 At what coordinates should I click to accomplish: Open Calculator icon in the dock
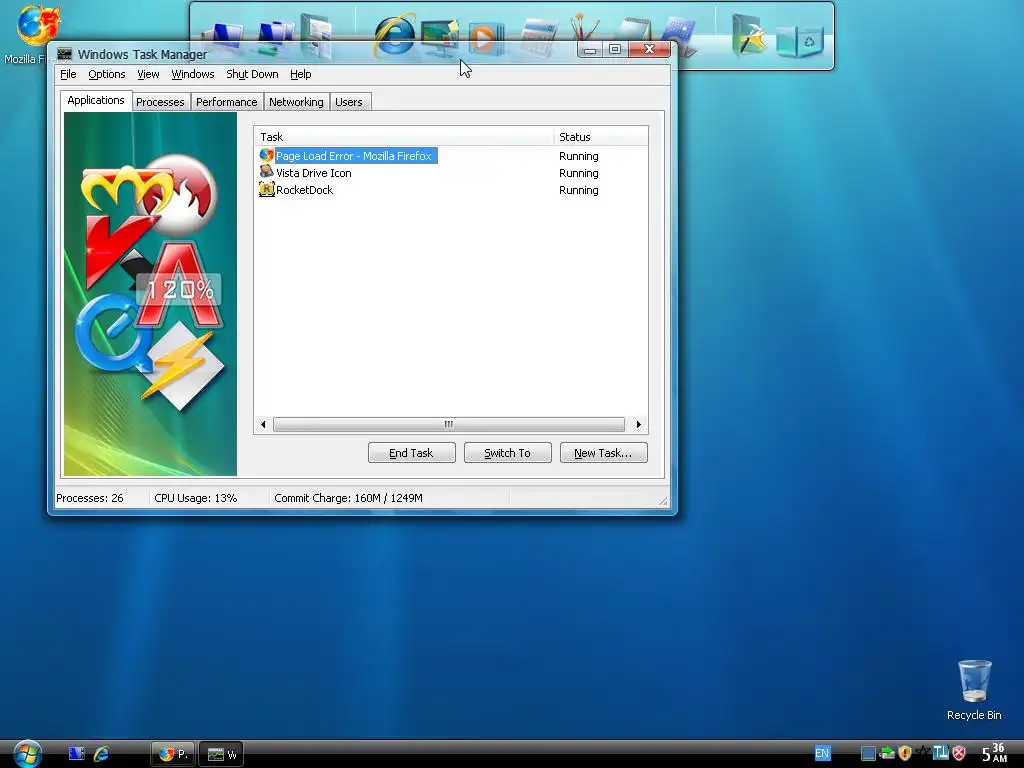tap(539, 37)
